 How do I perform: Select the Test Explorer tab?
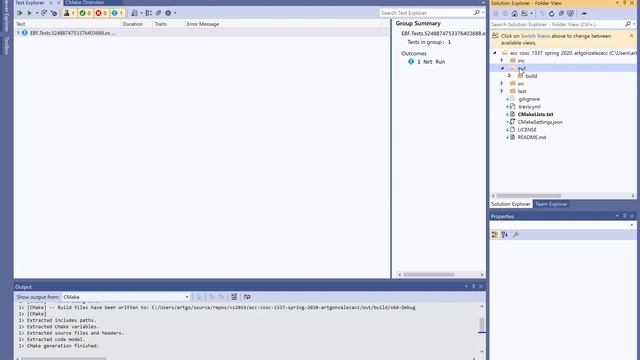pos(30,2)
